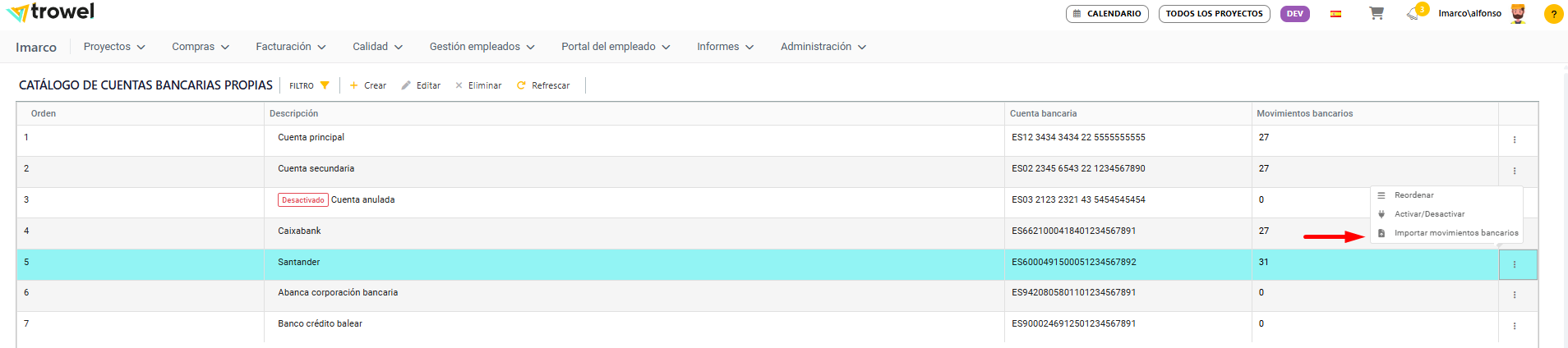
Task: Open three-dot menu for Banco crédito balear
Action: point(1514,327)
